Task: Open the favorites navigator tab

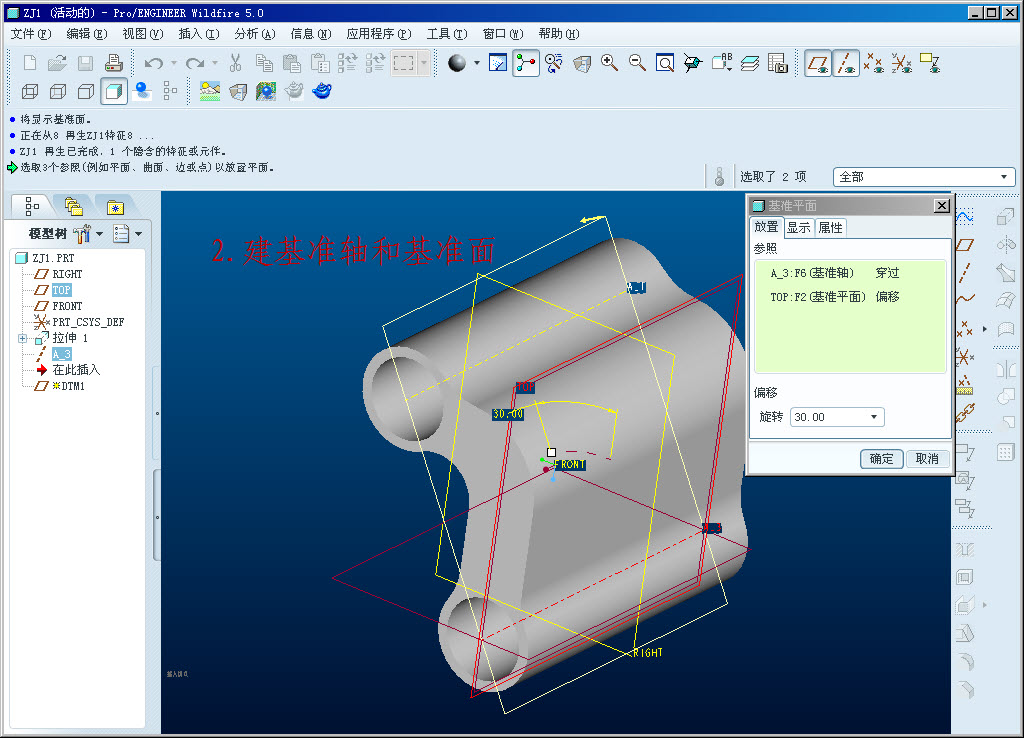Action: point(115,207)
